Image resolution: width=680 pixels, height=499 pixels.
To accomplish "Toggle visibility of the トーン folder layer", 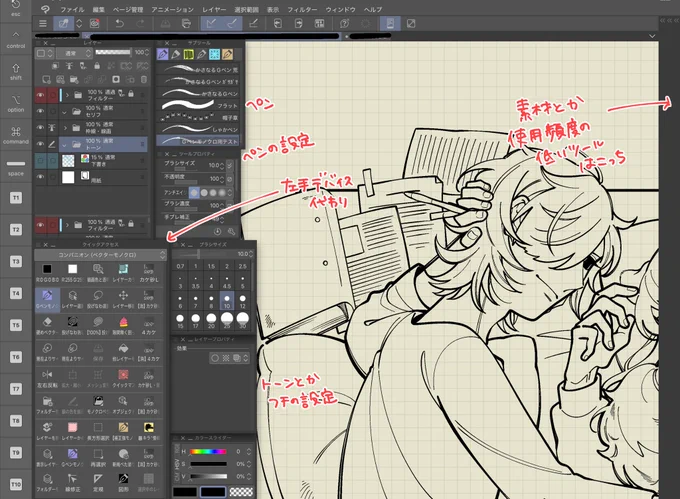I will click(x=40, y=144).
